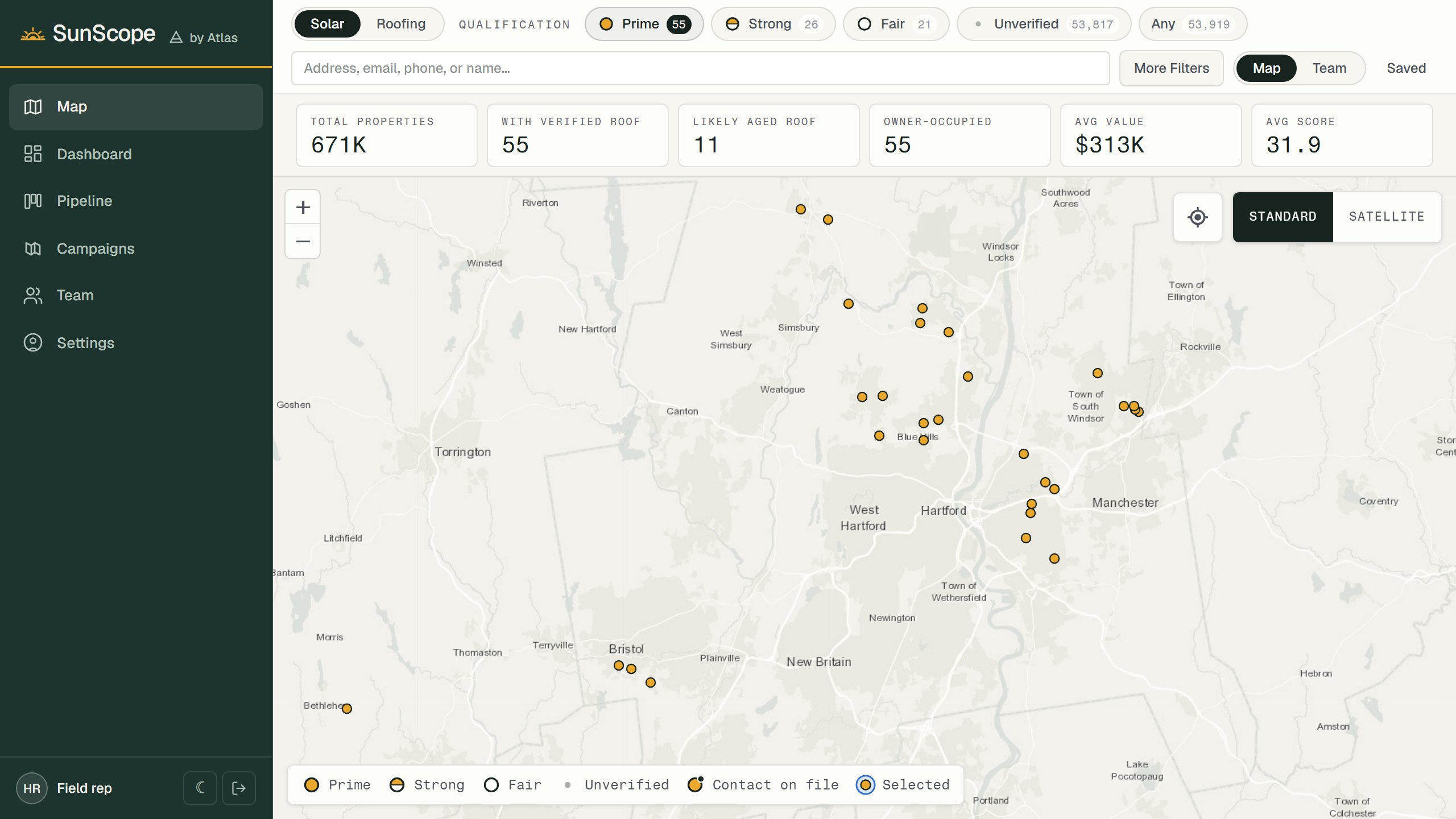The height and width of the screenshot is (819, 1456).
Task: Click the Selected legend icon
Action: [x=866, y=785]
